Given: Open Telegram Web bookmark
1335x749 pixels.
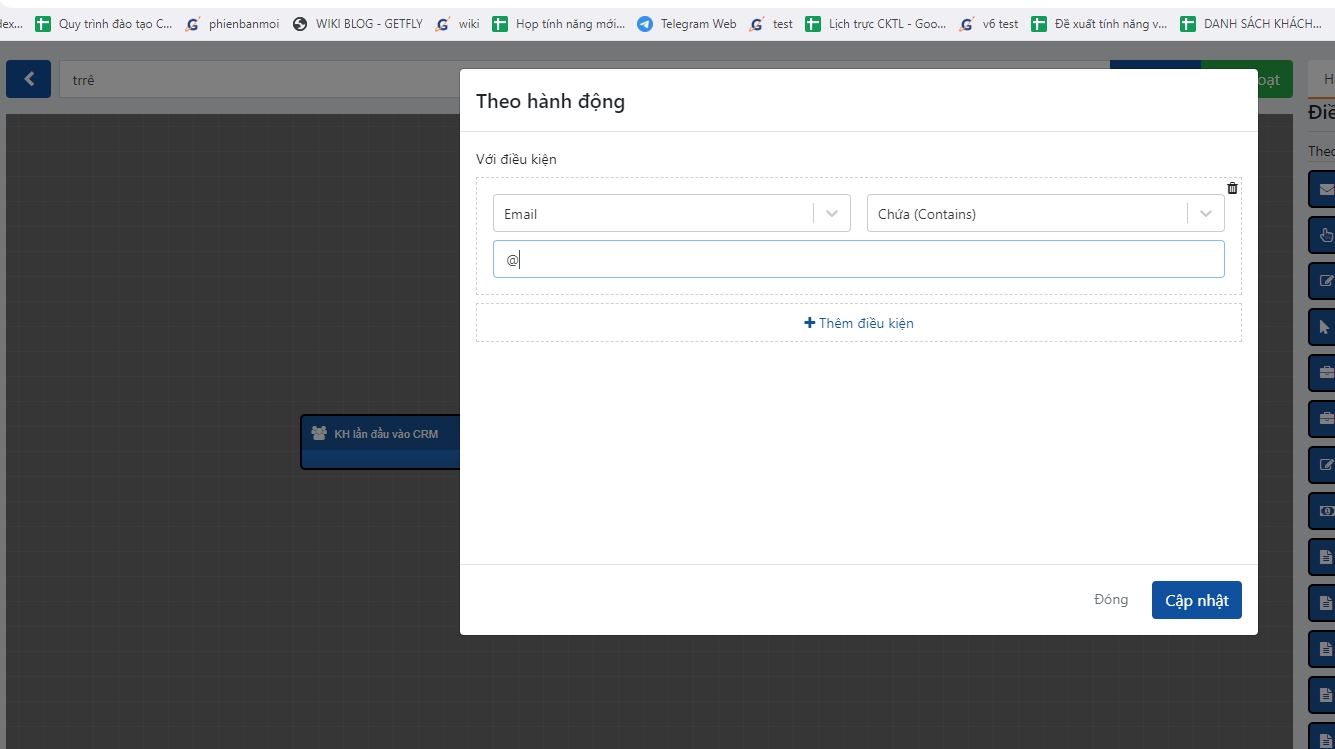Looking at the screenshot, I should coord(687,24).
